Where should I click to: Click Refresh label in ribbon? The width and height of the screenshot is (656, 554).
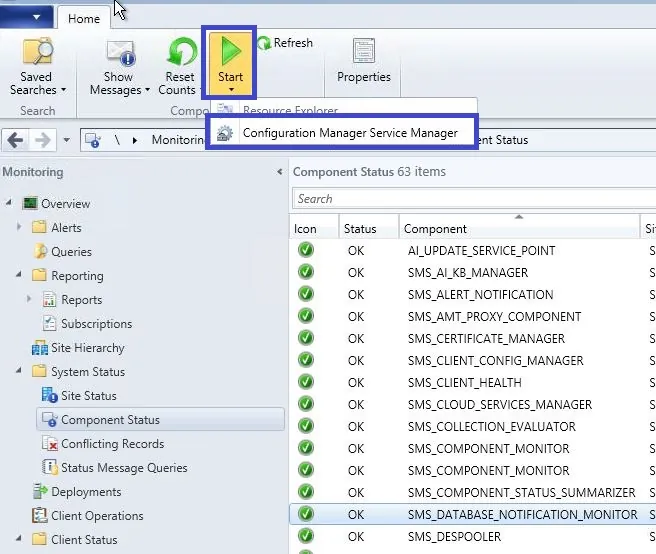(x=293, y=43)
